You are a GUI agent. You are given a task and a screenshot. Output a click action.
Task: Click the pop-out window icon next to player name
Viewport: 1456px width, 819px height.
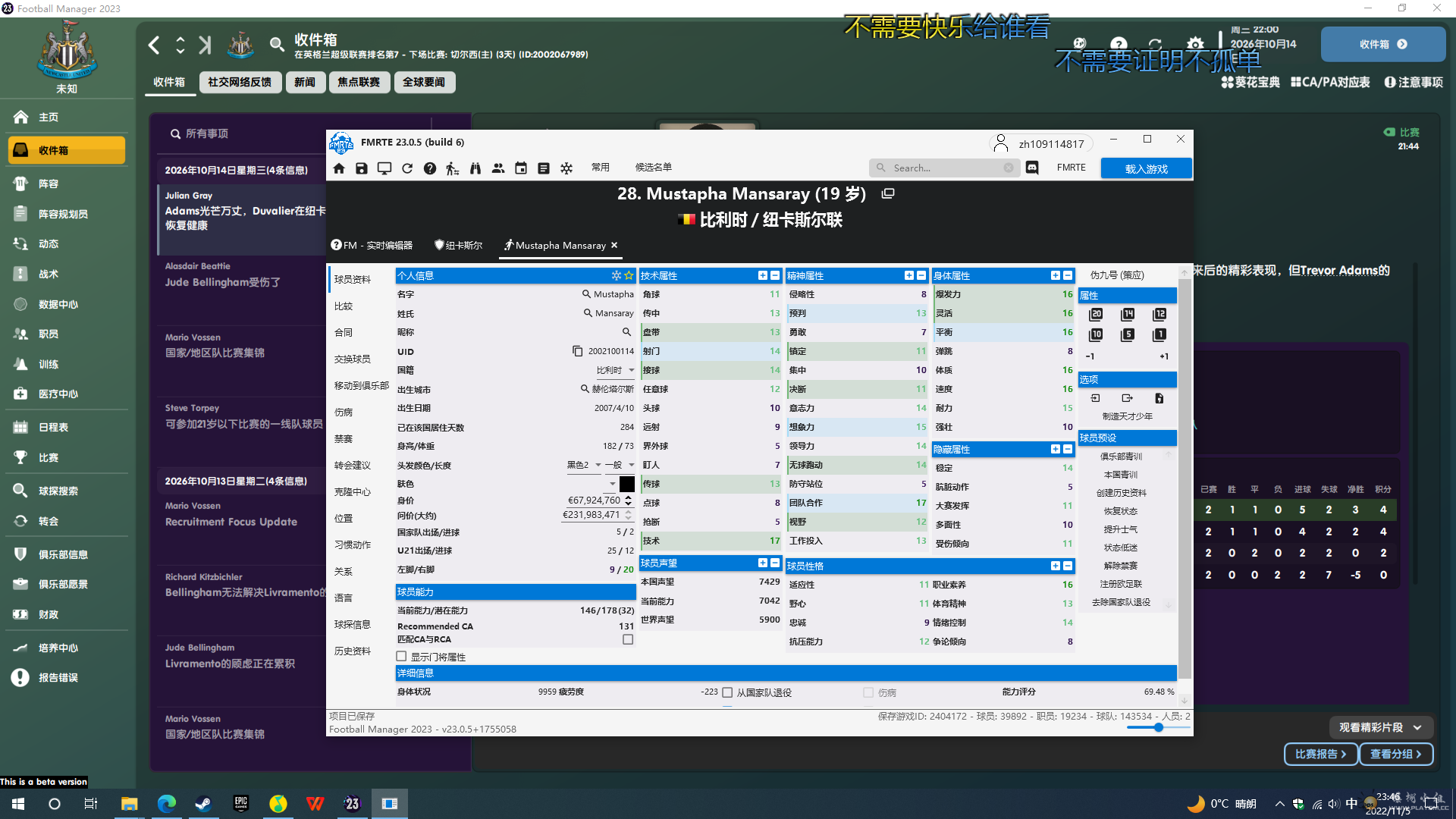(x=888, y=193)
